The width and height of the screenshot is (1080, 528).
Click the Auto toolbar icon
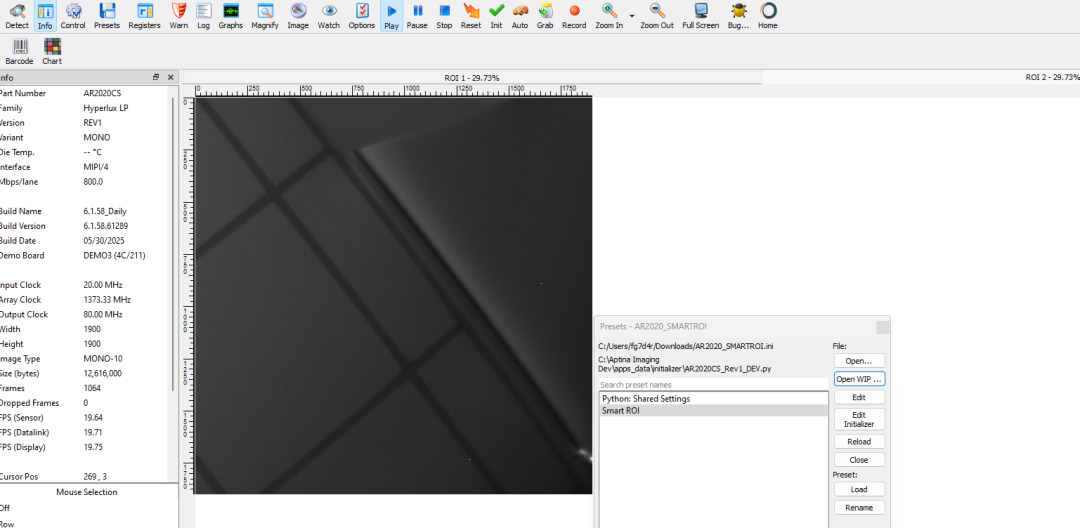coord(520,16)
